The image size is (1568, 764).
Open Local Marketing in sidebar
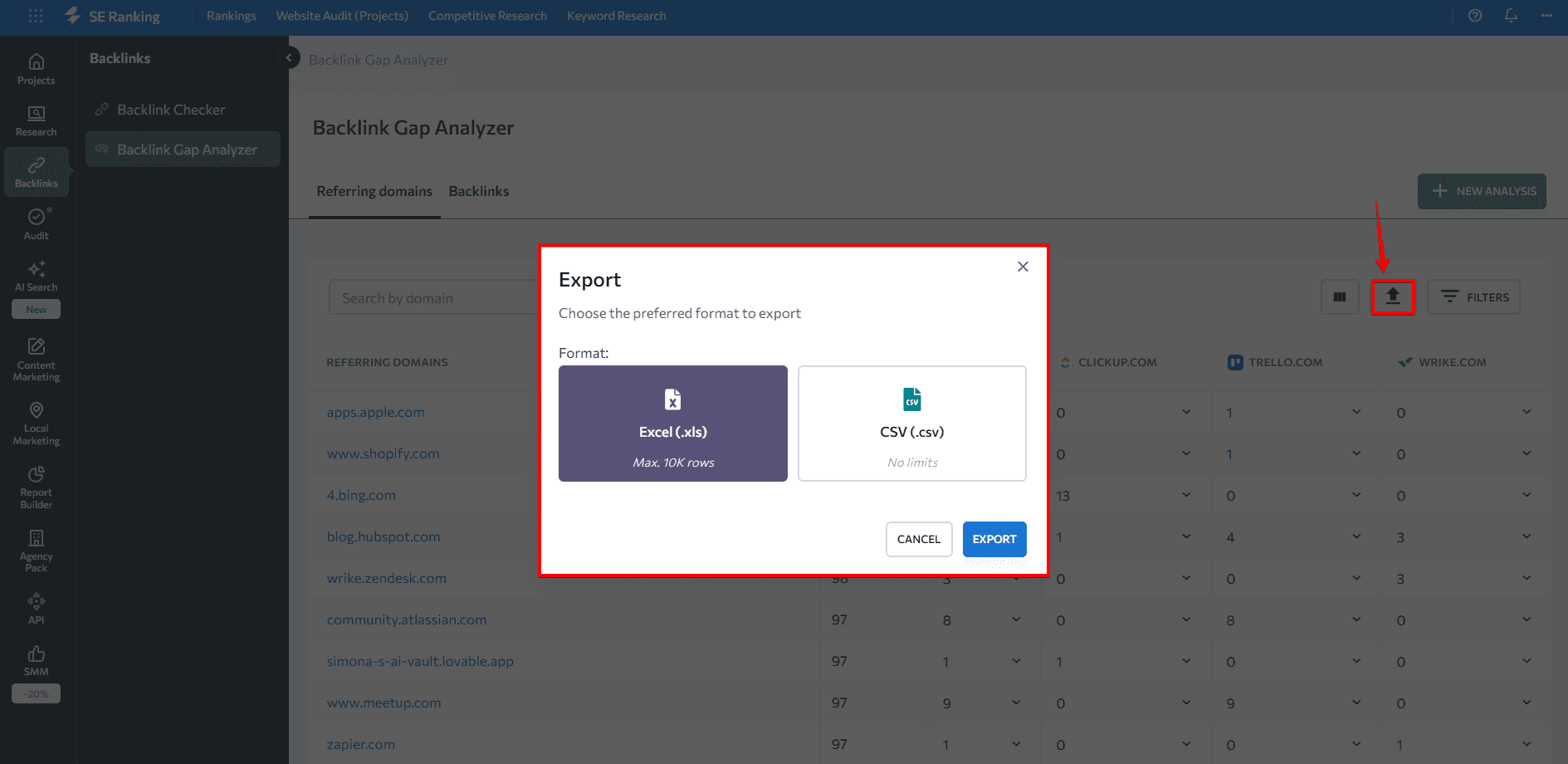(37, 424)
